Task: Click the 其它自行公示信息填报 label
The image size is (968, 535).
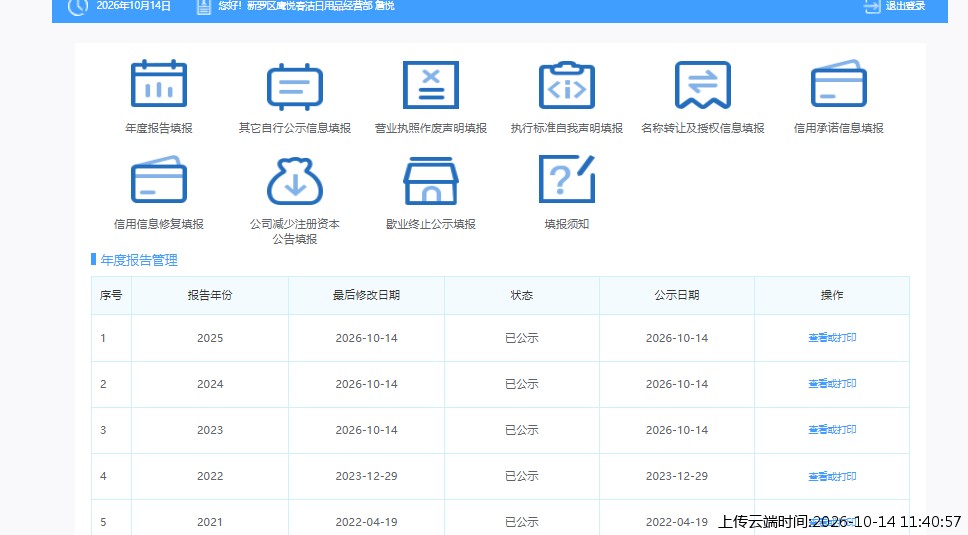Action: point(294,128)
